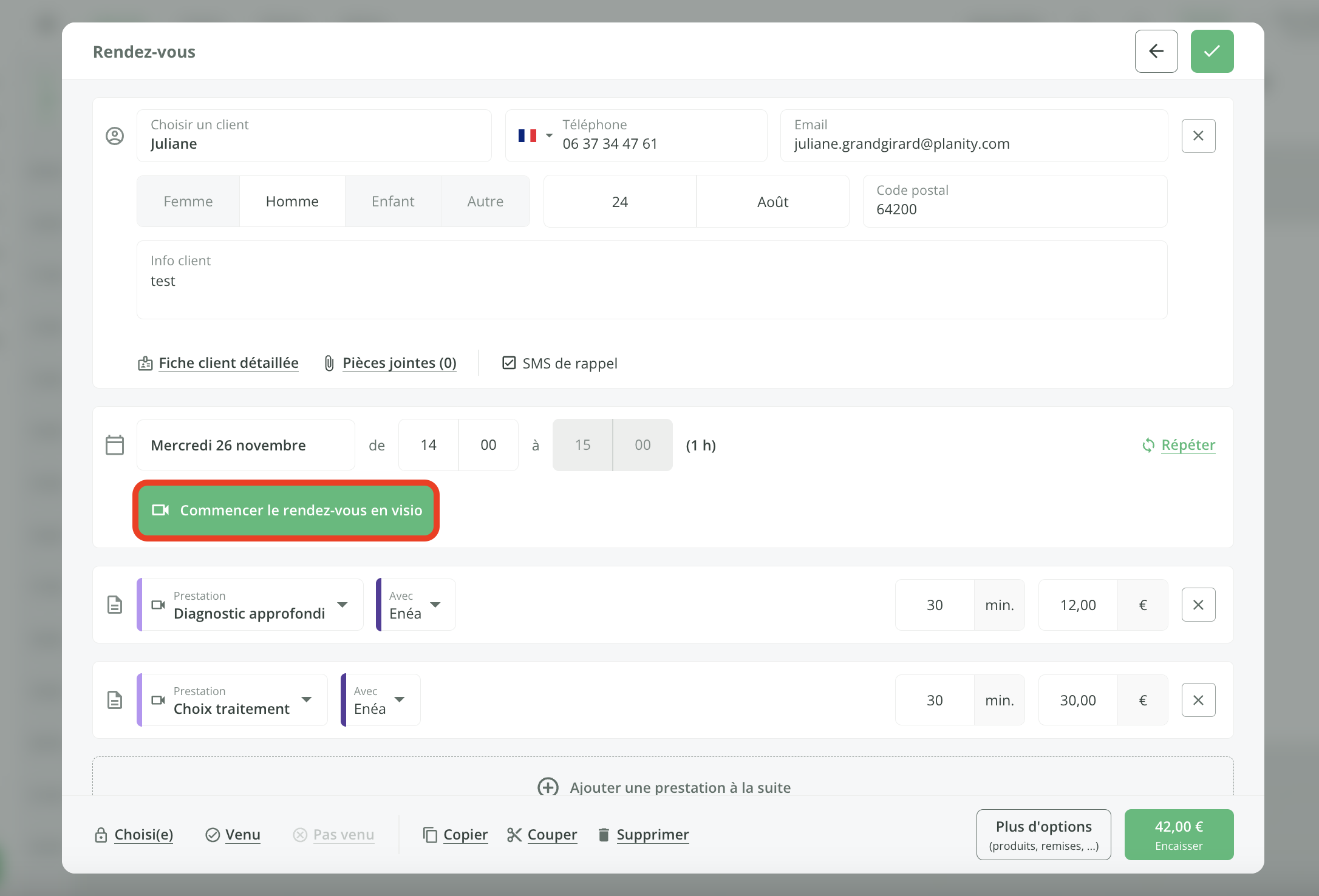Viewport: 1319px width, 896px height.
Task: Select Enfant gender option
Action: (x=393, y=202)
